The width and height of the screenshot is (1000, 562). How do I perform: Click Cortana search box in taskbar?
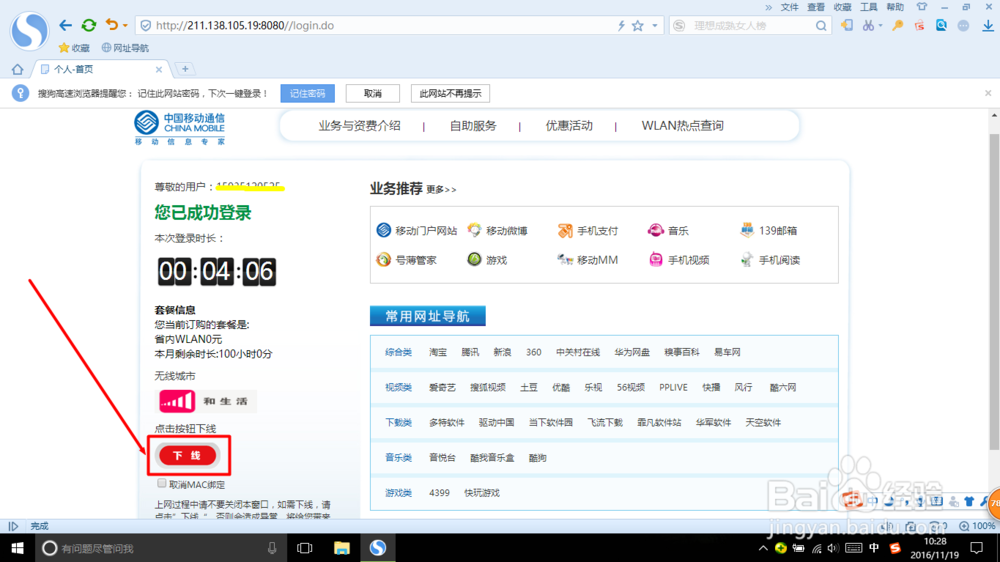pyautogui.click(x=159, y=548)
